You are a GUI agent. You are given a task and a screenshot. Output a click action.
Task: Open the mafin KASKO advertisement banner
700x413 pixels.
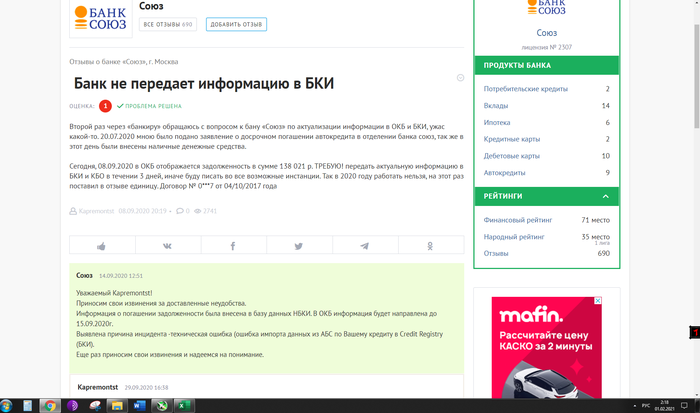546,347
